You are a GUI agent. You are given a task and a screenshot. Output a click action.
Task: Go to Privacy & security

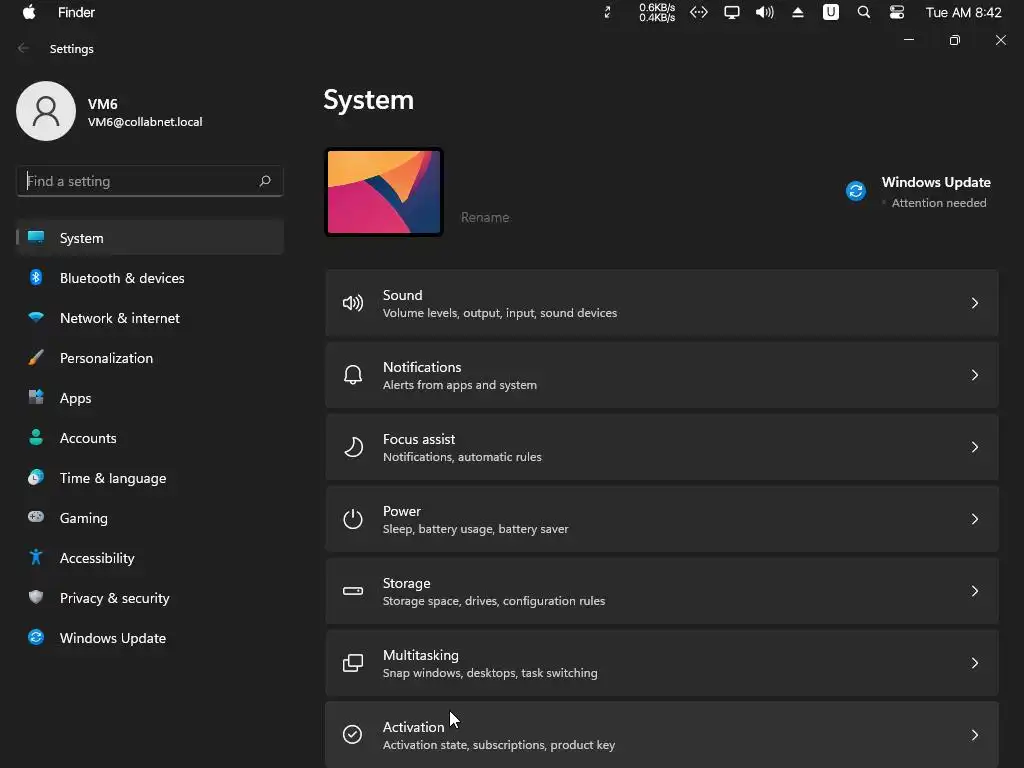(150, 598)
